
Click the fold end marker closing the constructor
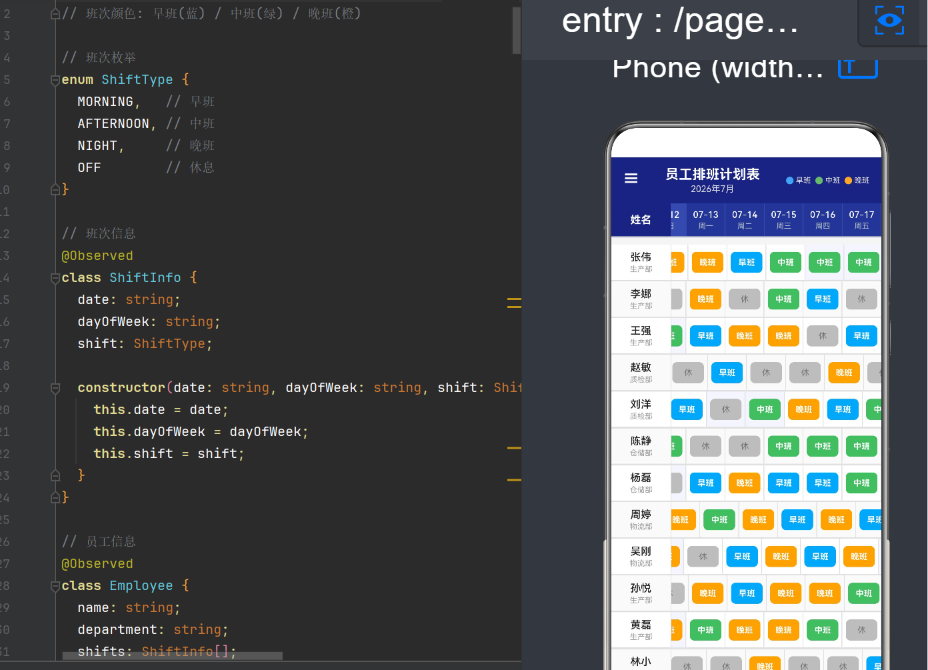[55, 475]
